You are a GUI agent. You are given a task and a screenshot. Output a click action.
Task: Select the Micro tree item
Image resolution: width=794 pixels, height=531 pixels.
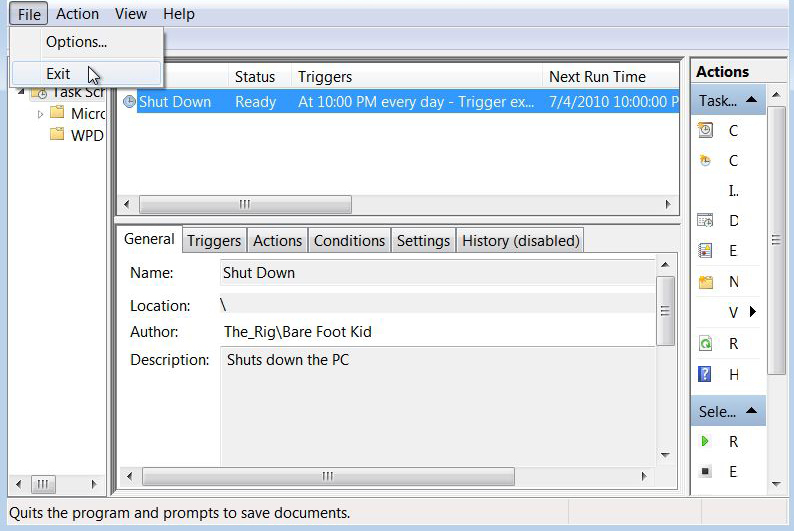coord(88,113)
